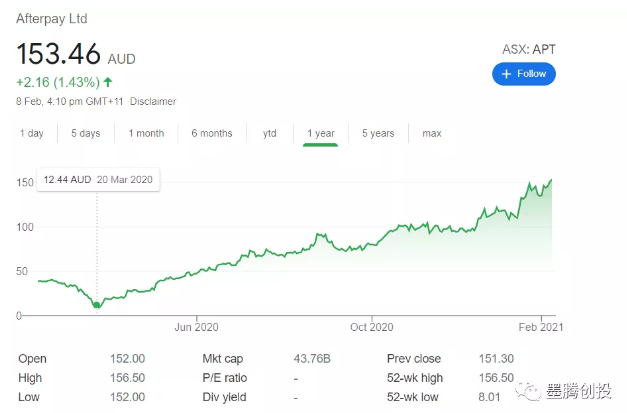View the 5 years chart range
This screenshot has height=413, width=627.
coord(378,133)
